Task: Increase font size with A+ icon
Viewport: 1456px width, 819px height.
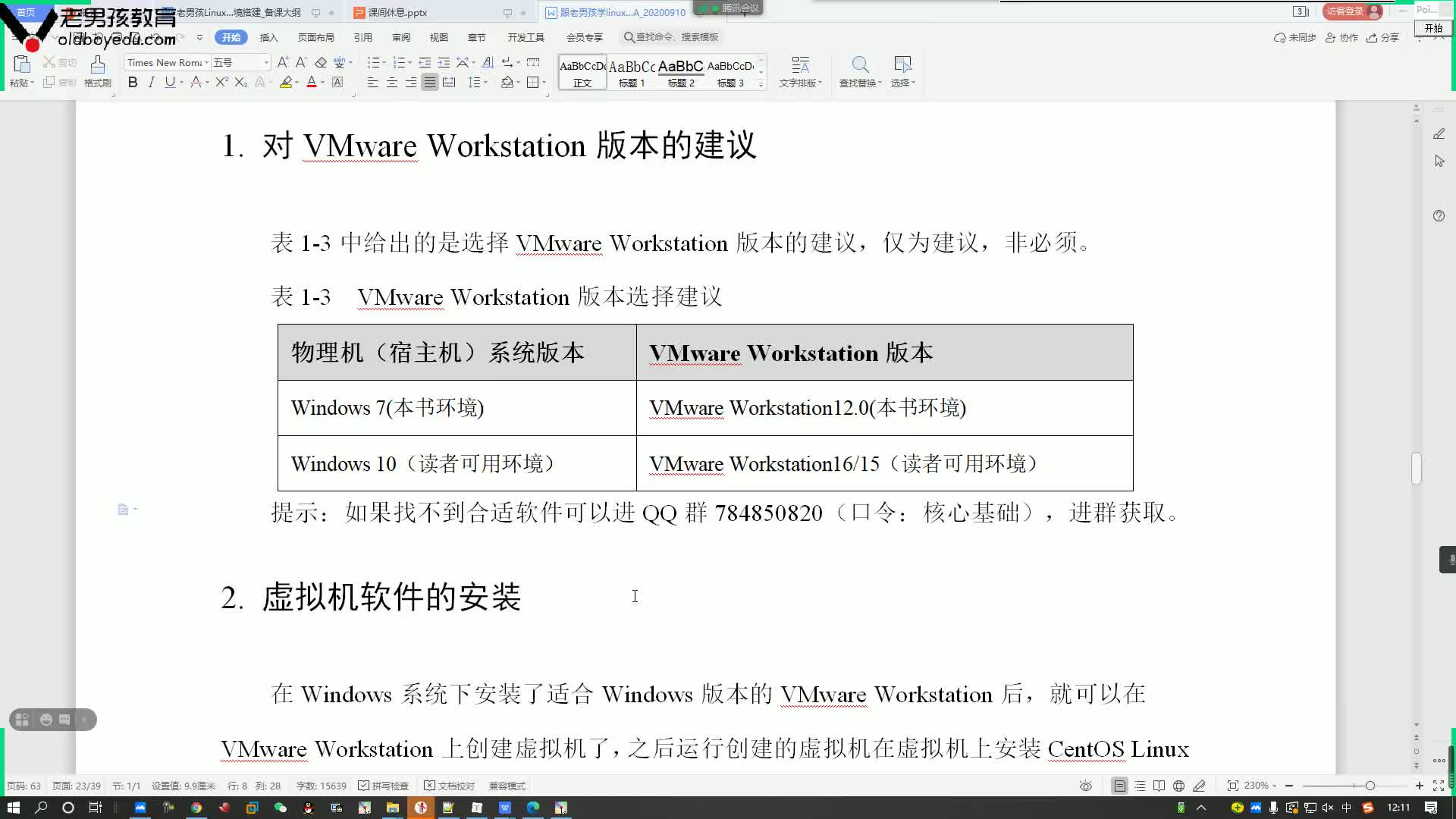Action: (283, 62)
